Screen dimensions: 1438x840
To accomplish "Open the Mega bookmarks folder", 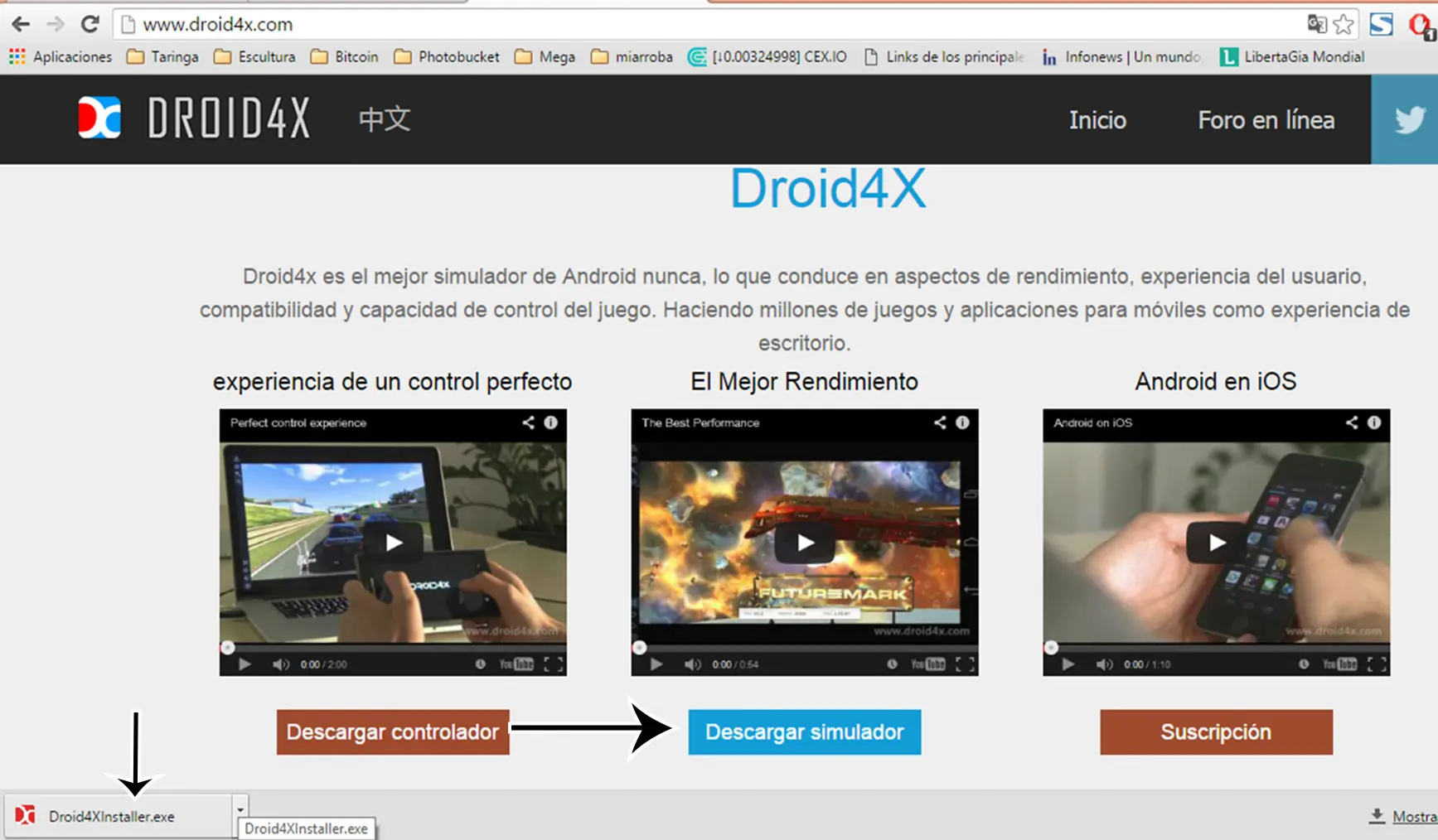I will tap(545, 56).
